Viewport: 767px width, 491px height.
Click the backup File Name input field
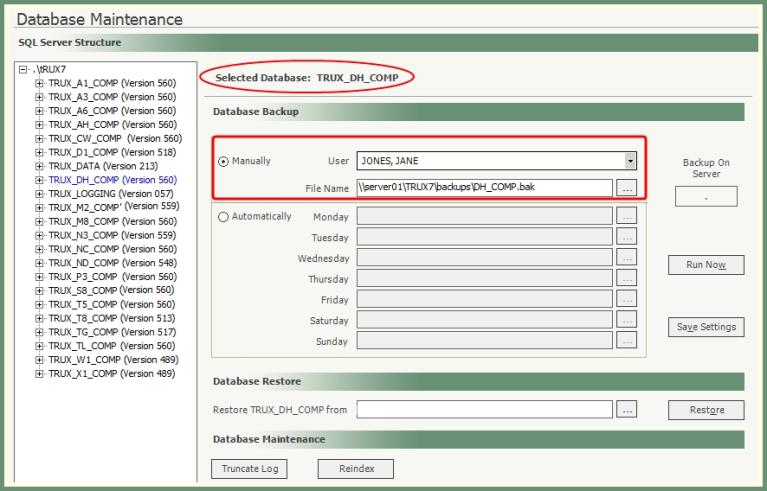coord(483,187)
